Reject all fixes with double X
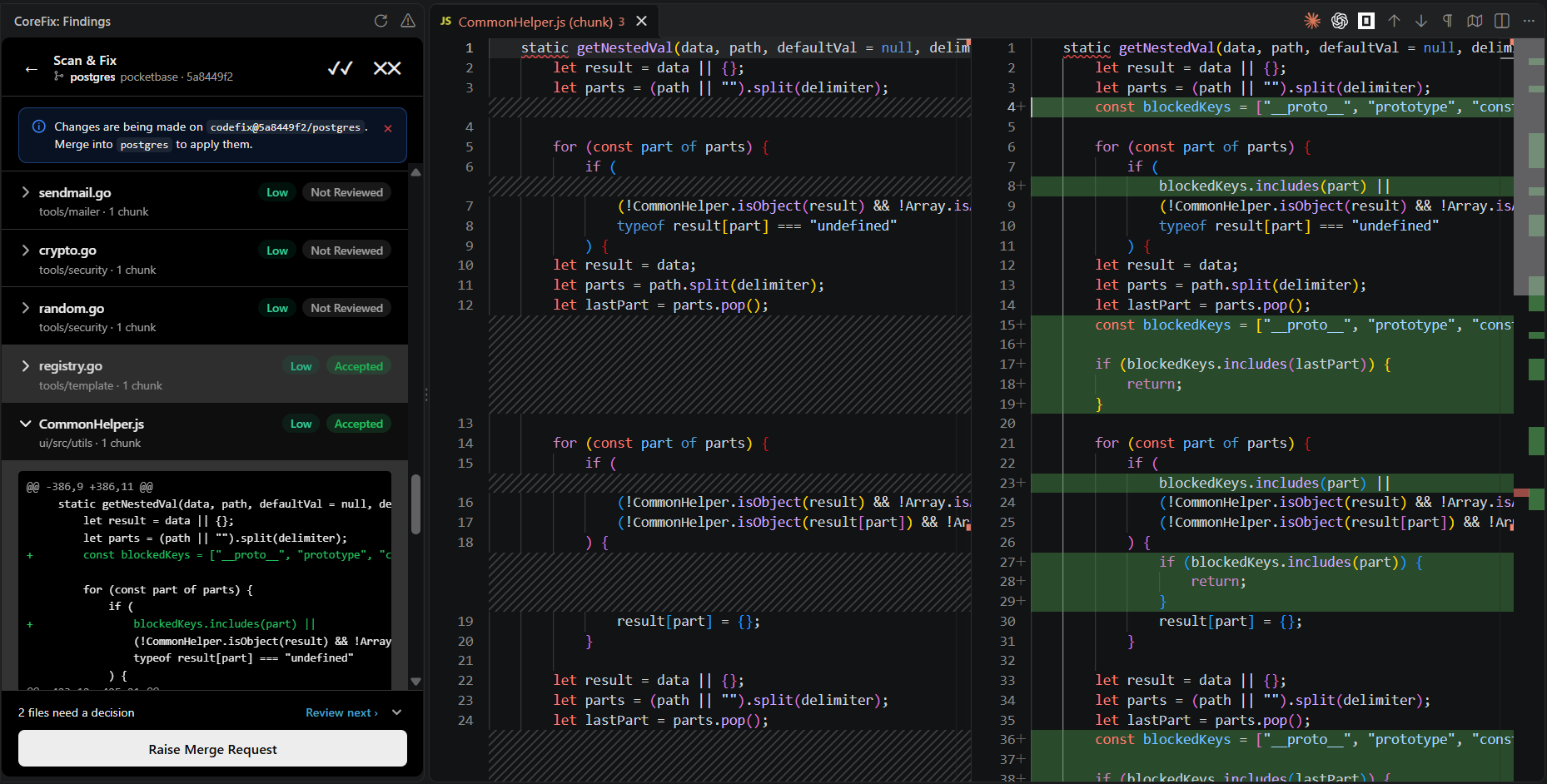Screen dimensions: 1547x784 click(x=387, y=68)
